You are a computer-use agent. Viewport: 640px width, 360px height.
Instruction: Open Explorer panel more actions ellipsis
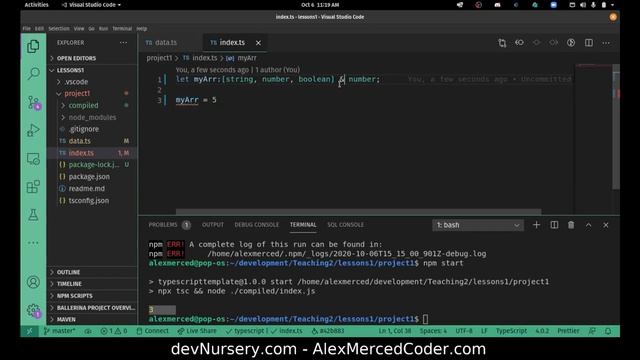(x=123, y=42)
